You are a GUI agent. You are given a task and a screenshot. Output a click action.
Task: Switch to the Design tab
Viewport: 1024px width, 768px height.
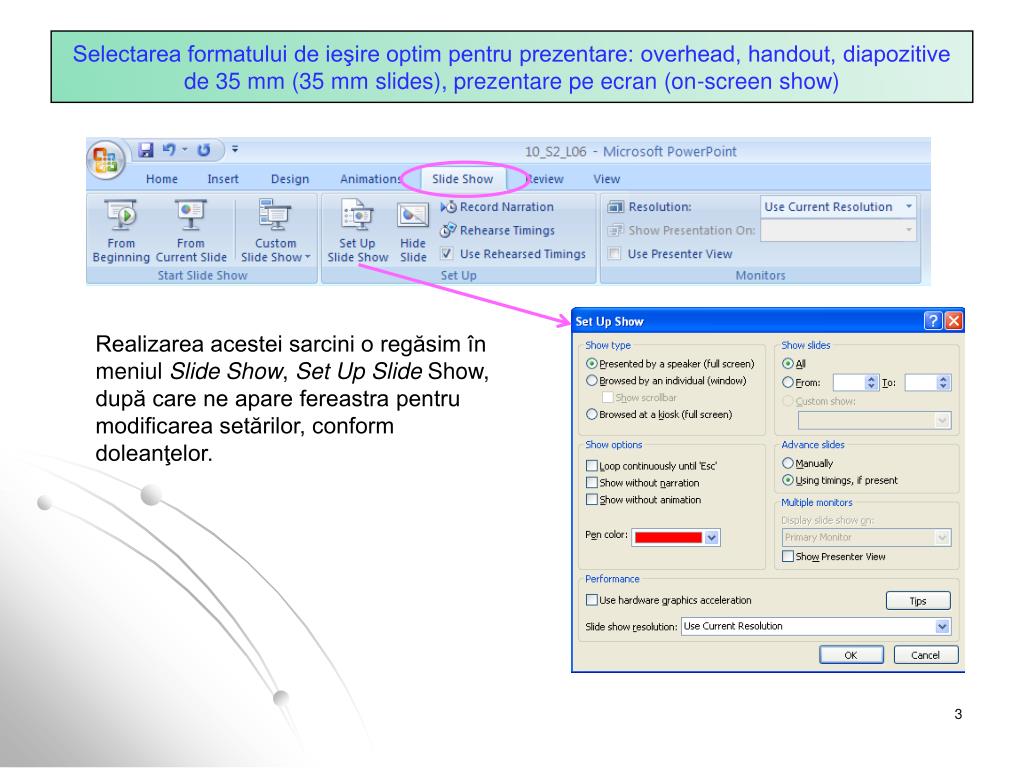tap(290, 179)
